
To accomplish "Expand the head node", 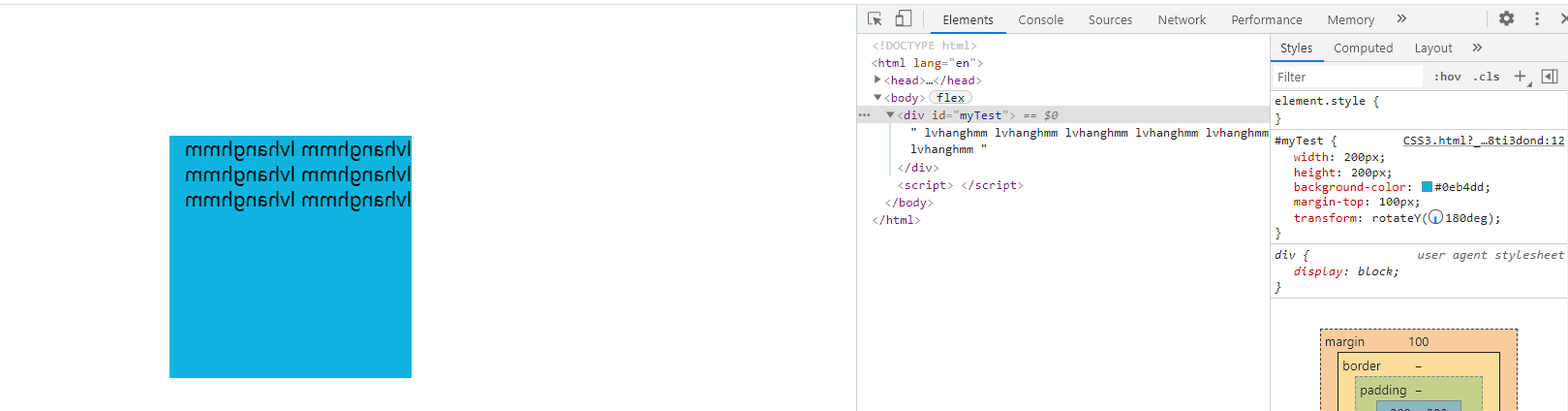I will coord(877,79).
